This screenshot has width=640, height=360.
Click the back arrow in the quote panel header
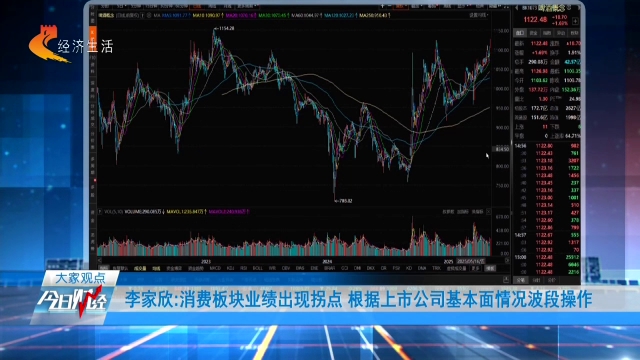(516, 8)
